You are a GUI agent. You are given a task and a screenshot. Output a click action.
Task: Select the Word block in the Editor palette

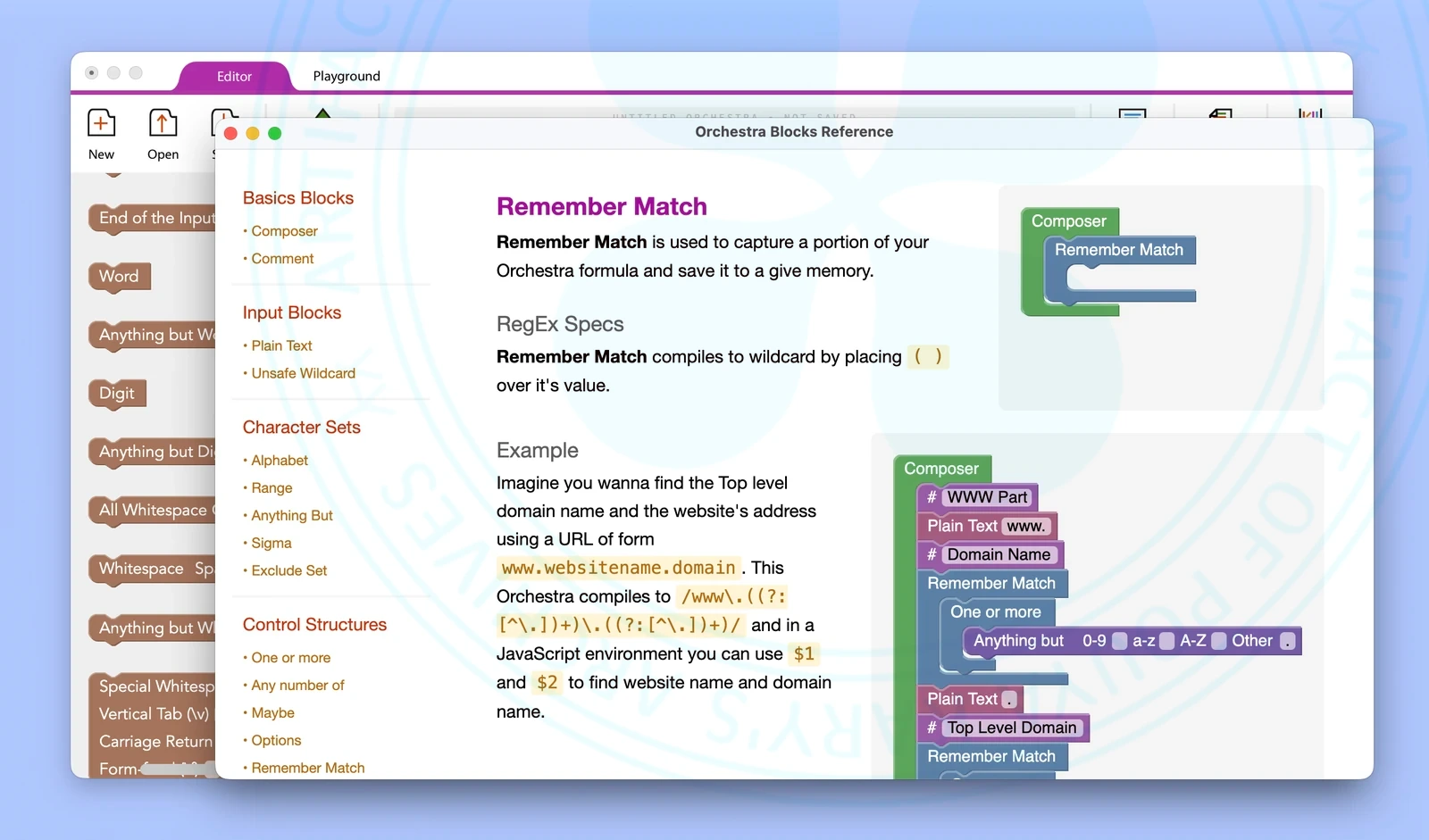[x=120, y=277]
